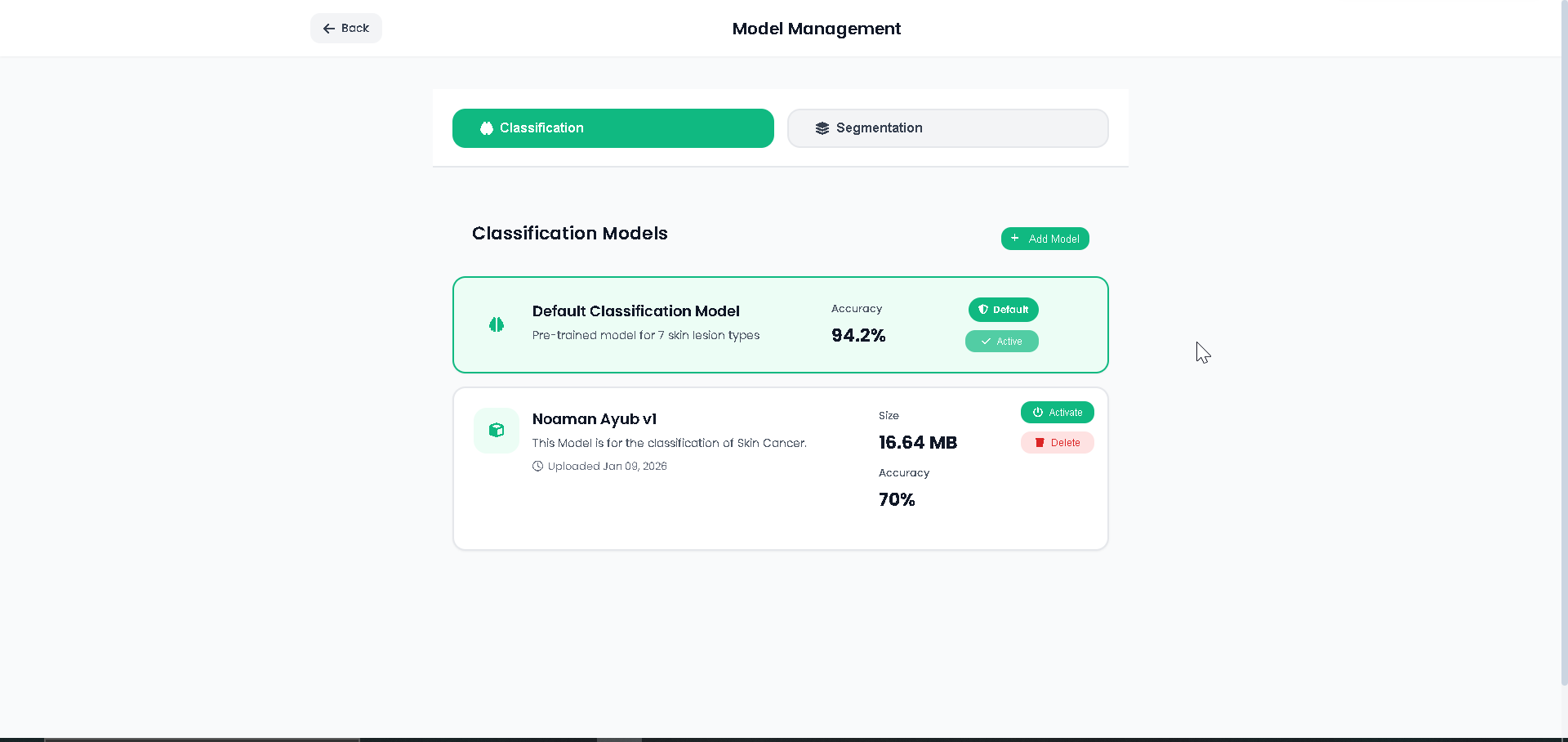Go back using the Back button
Image resolution: width=1568 pixels, height=742 pixels.
coord(346,29)
